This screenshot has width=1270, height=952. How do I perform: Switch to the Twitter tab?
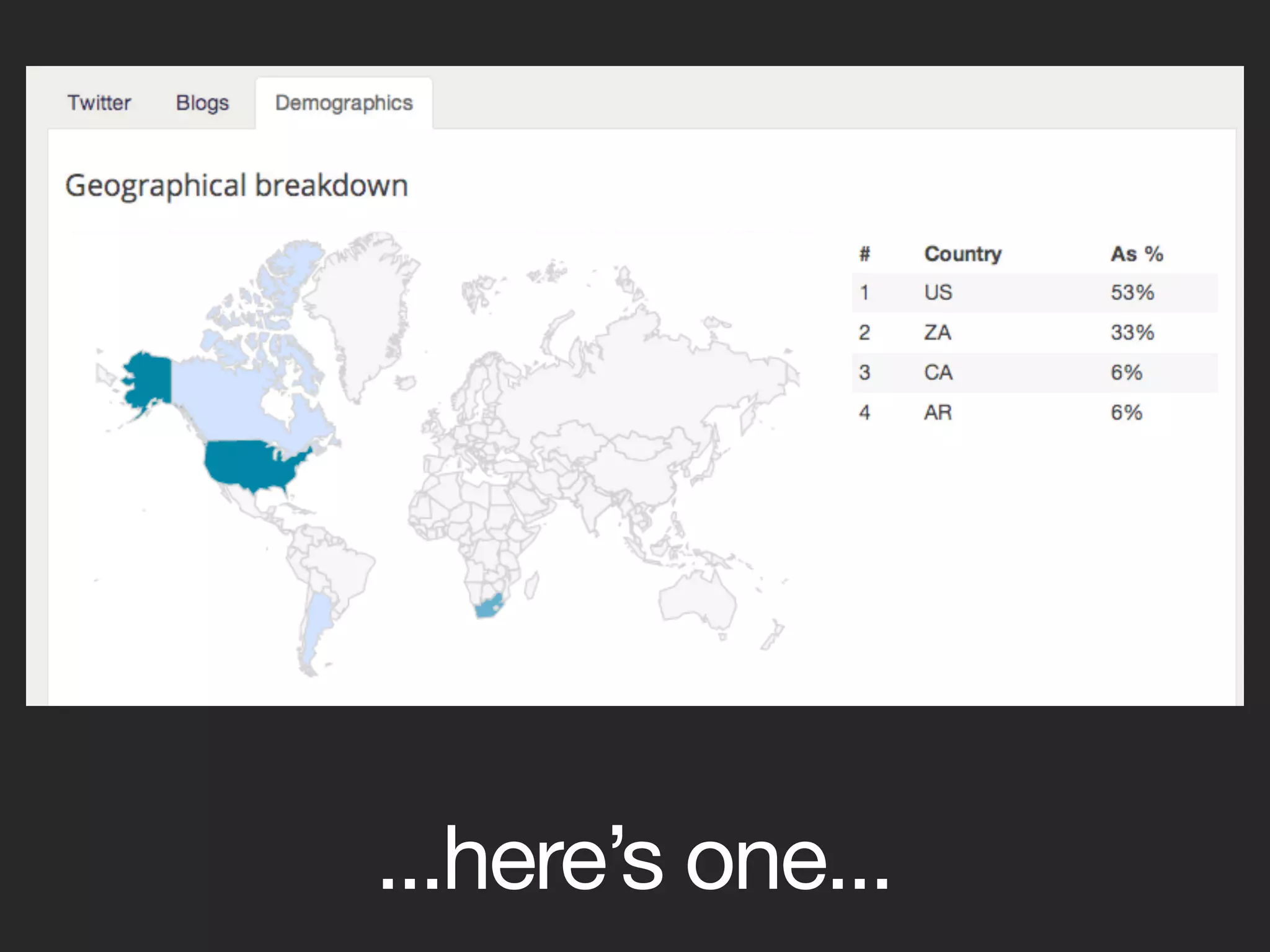tap(99, 103)
